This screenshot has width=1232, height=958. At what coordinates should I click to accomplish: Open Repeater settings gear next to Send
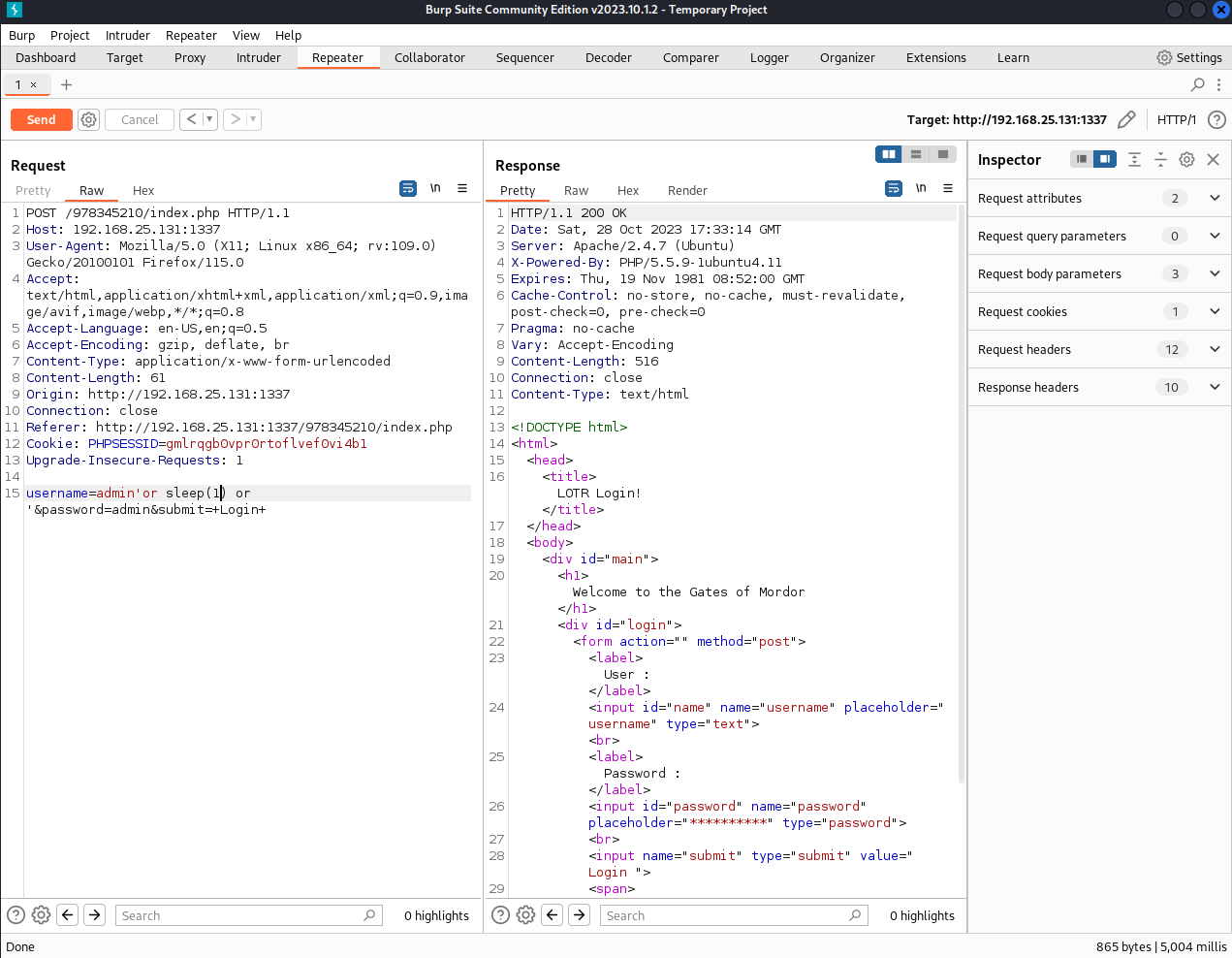(x=88, y=119)
